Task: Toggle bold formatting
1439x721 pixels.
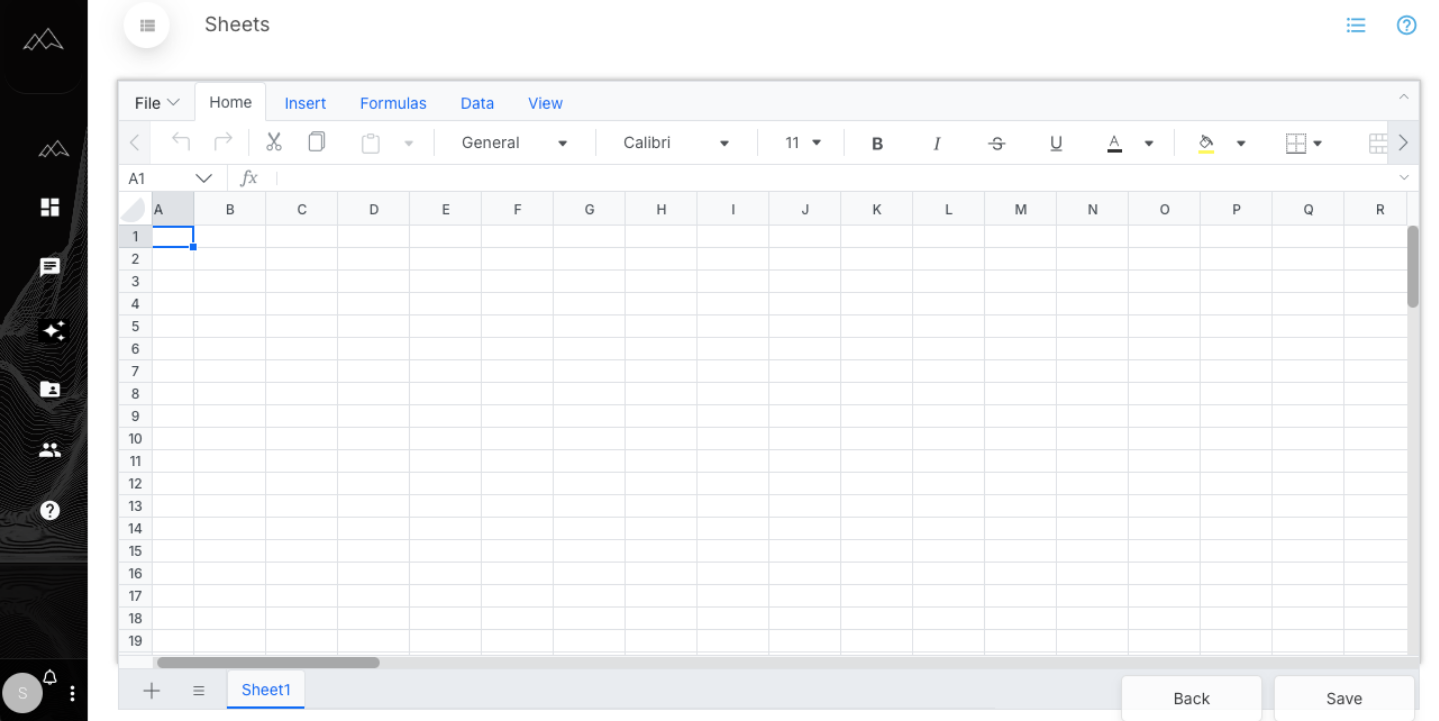Action: coord(876,142)
